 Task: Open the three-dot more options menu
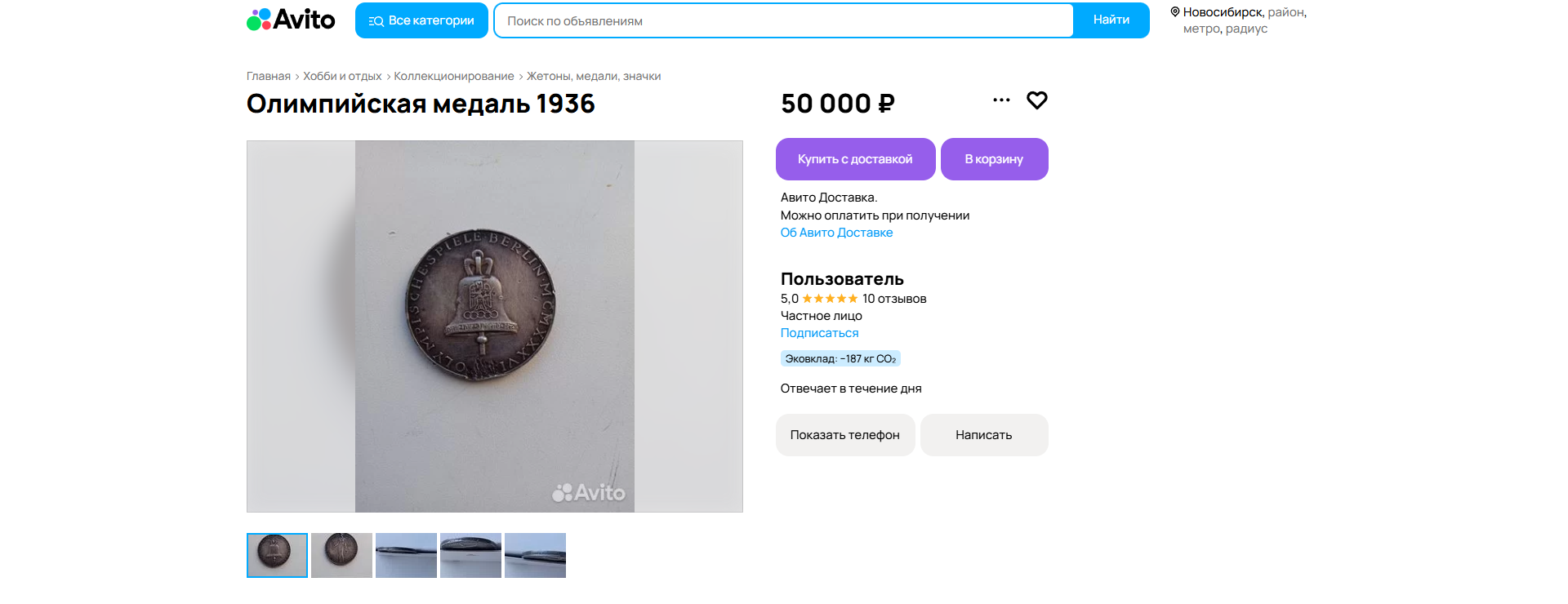click(1001, 100)
